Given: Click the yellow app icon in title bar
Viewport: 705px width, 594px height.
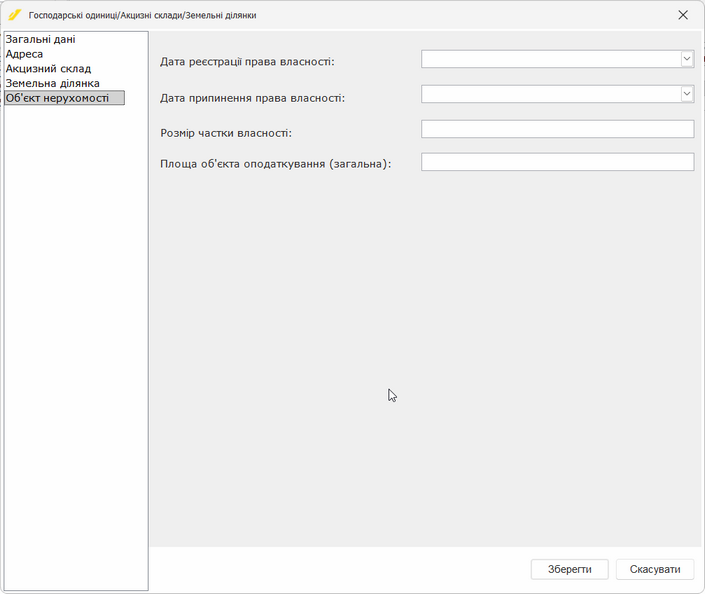Looking at the screenshot, I should 14,15.
